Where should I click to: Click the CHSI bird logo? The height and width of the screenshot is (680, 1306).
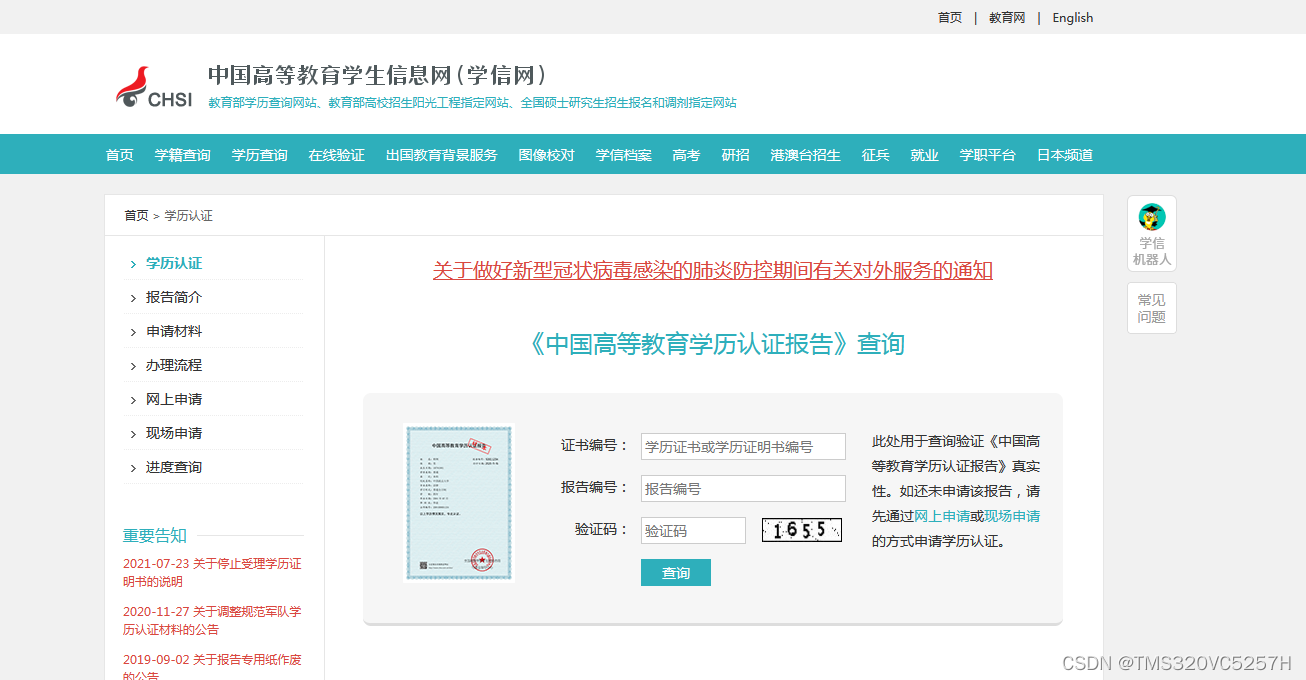point(153,87)
